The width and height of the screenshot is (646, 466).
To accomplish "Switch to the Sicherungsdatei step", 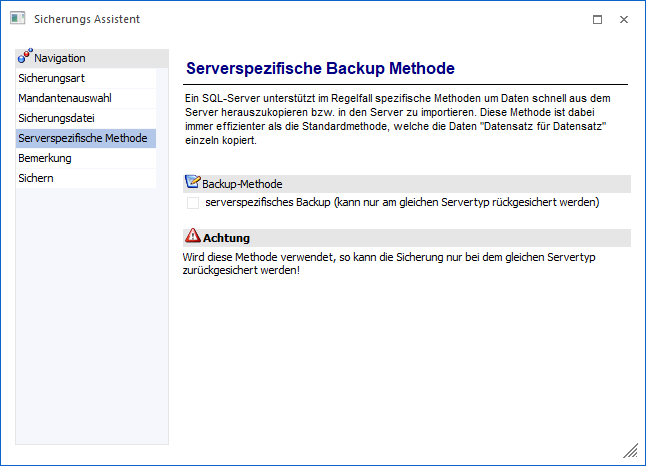I will tap(57, 118).
